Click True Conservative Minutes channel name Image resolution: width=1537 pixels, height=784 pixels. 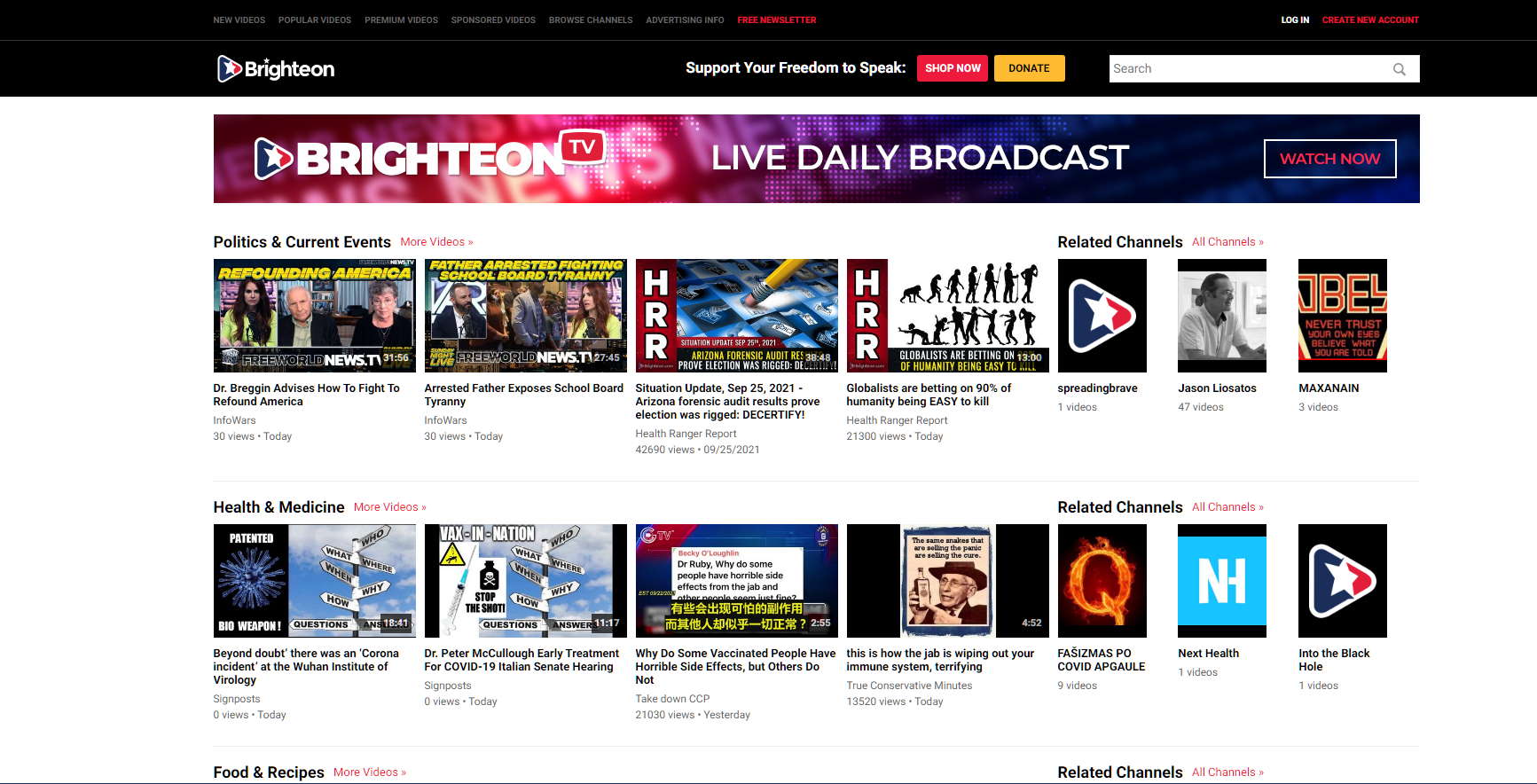(909, 686)
